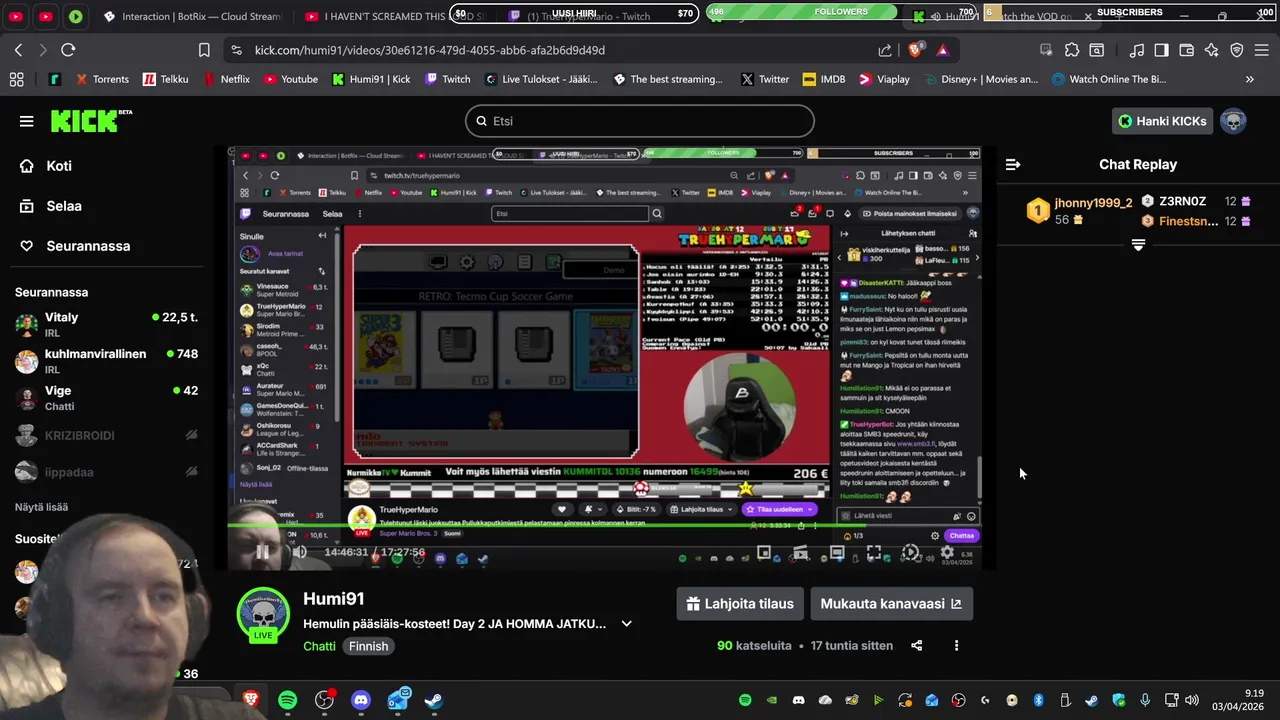Screen dimensions: 1280x720
Task: Toggle the browser sidebar panel
Action: [x=1161, y=50]
